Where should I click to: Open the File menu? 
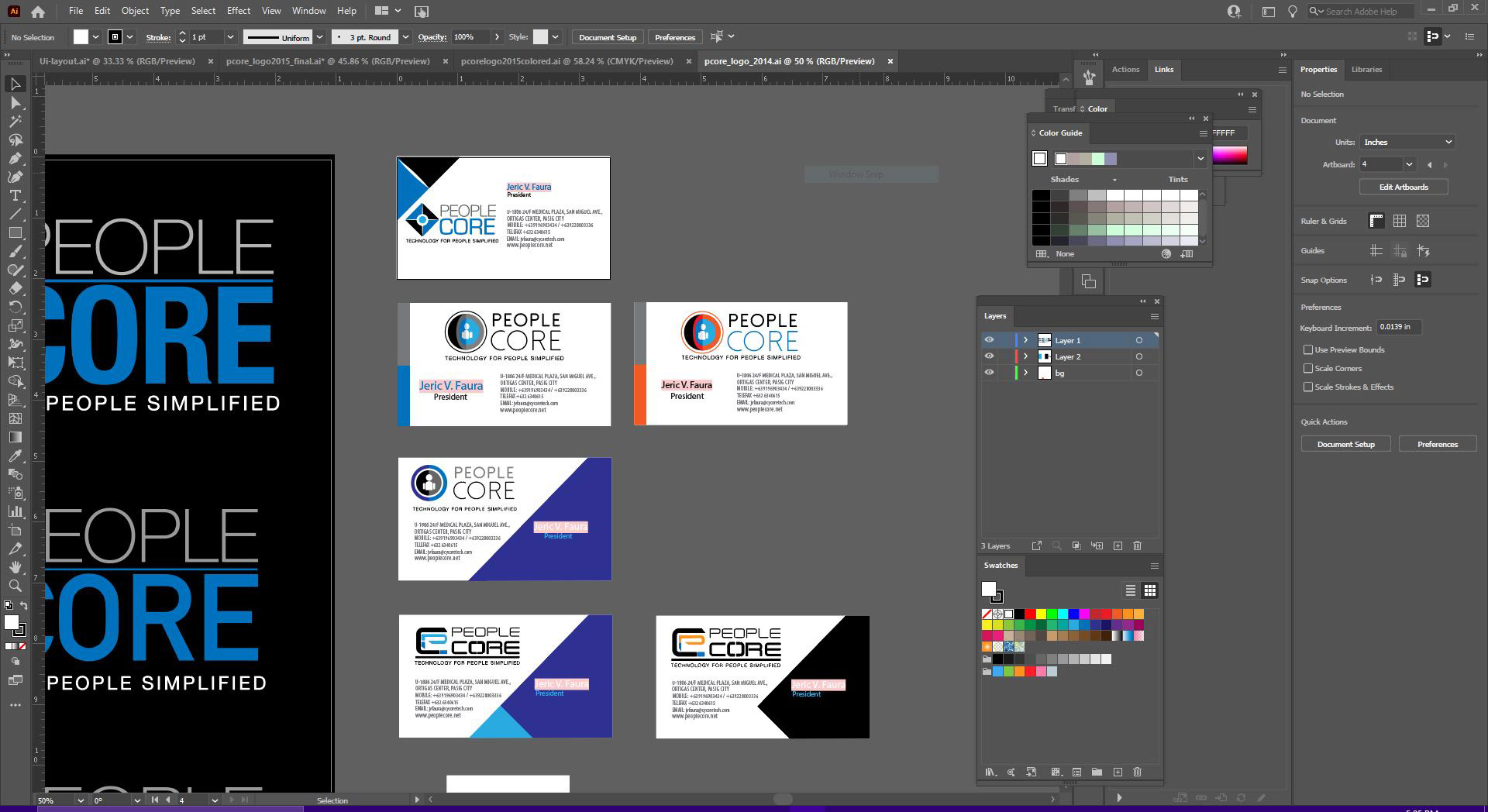(x=75, y=11)
